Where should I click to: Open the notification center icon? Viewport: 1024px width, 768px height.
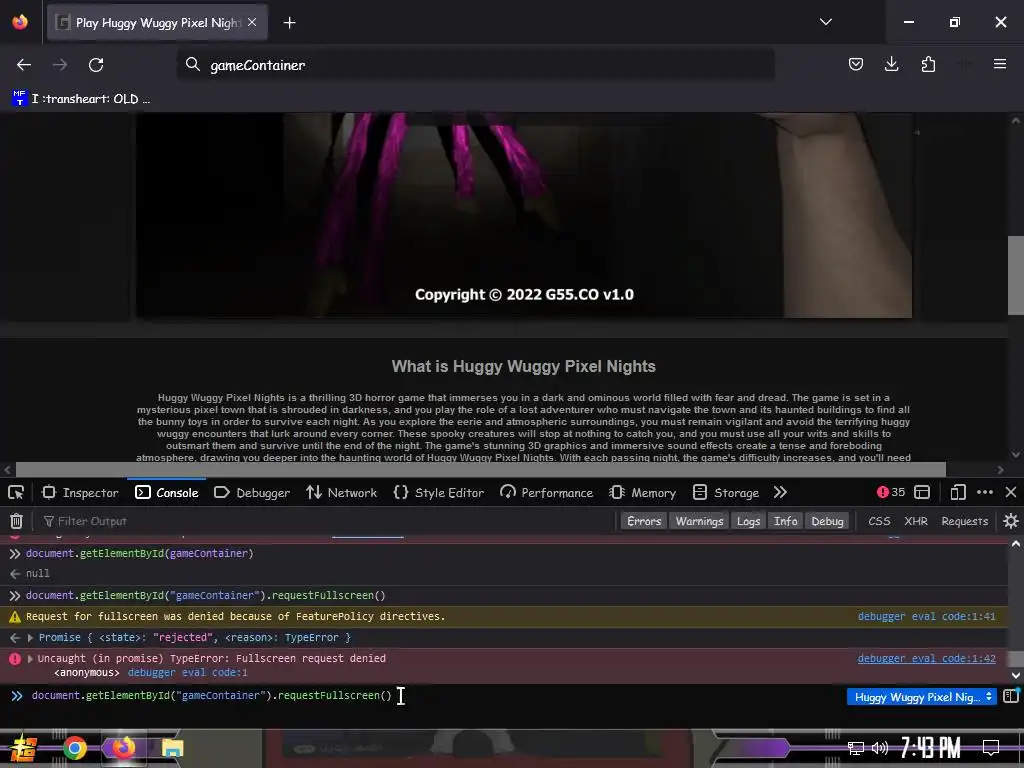991,748
